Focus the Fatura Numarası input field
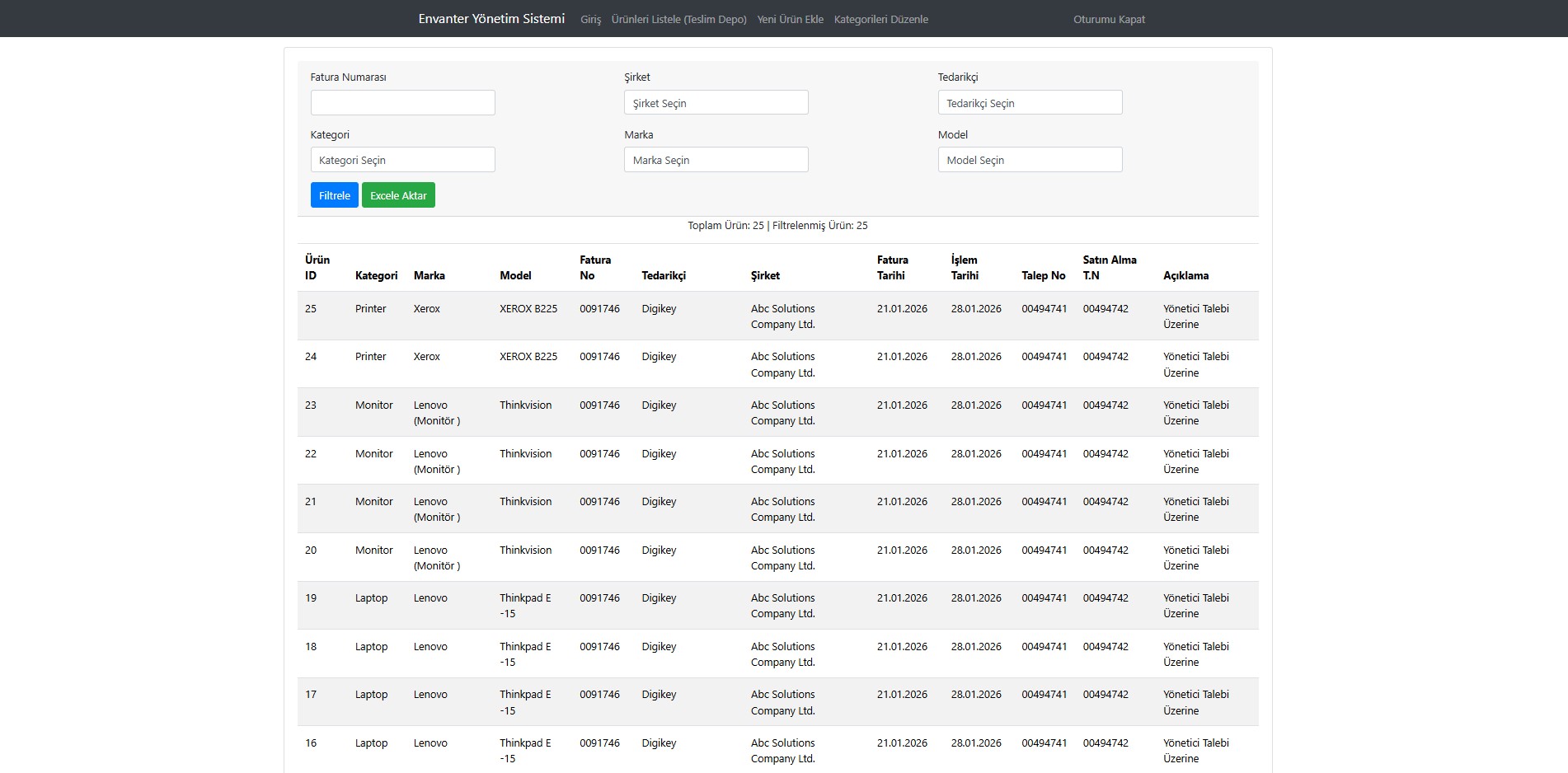 pos(402,103)
